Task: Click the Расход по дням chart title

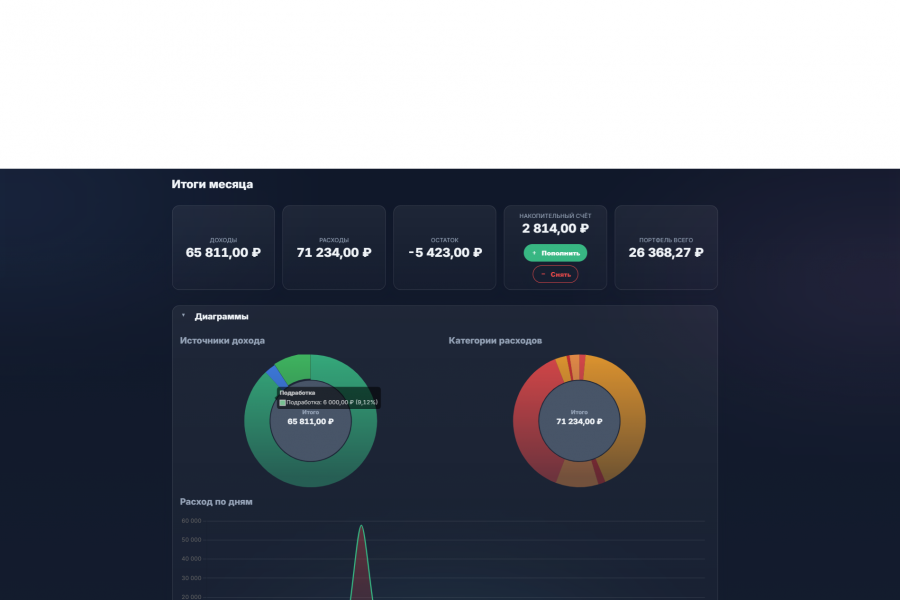Action: pyautogui.click(x=216, y=502)
